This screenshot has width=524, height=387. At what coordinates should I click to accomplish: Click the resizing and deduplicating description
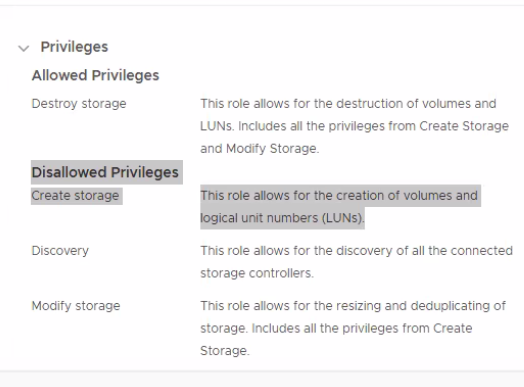[x=353, y=328]
